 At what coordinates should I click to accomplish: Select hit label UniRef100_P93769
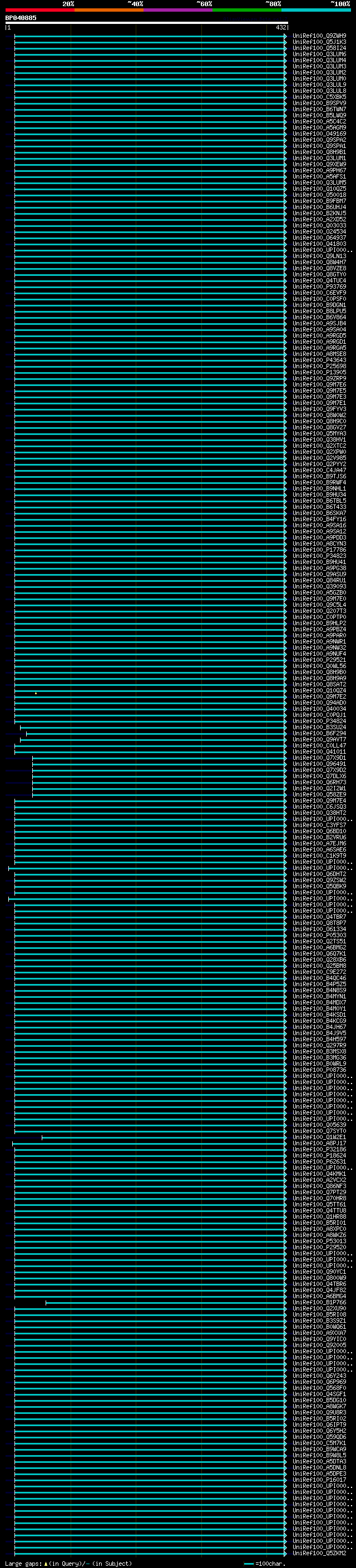coord(319,286)
